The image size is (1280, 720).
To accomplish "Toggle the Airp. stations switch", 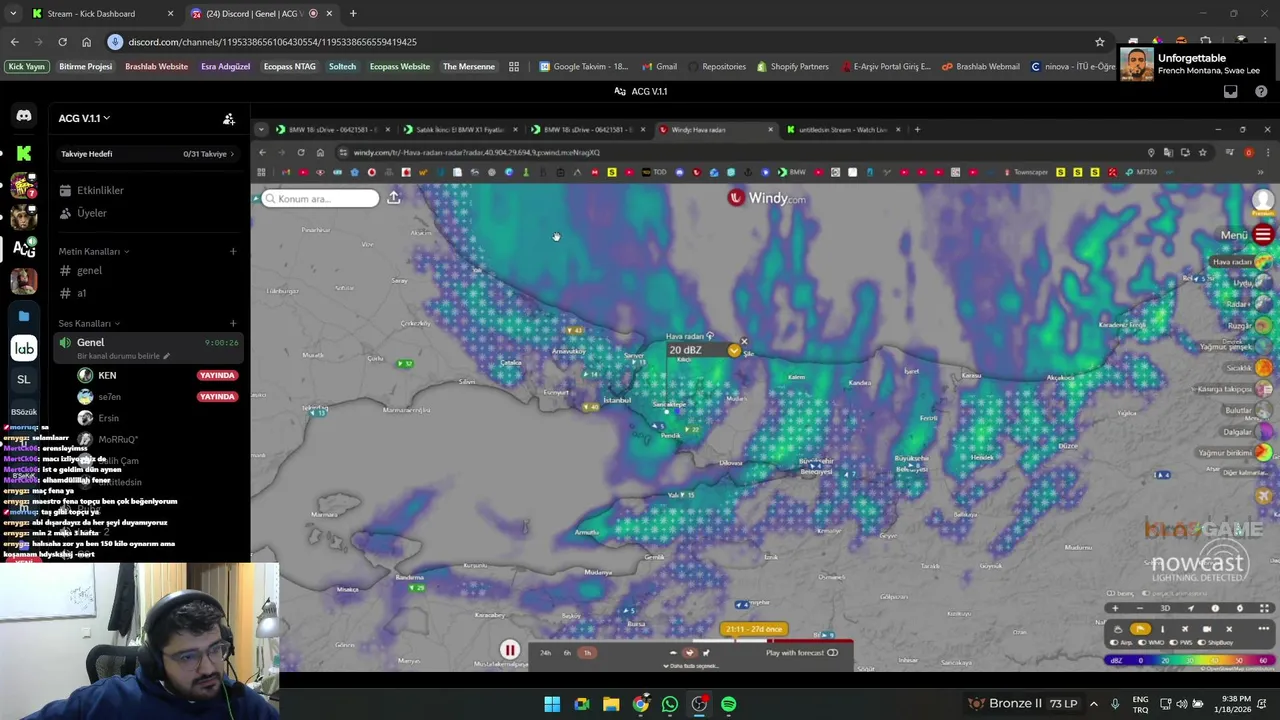I will [x=1114, y=642].
